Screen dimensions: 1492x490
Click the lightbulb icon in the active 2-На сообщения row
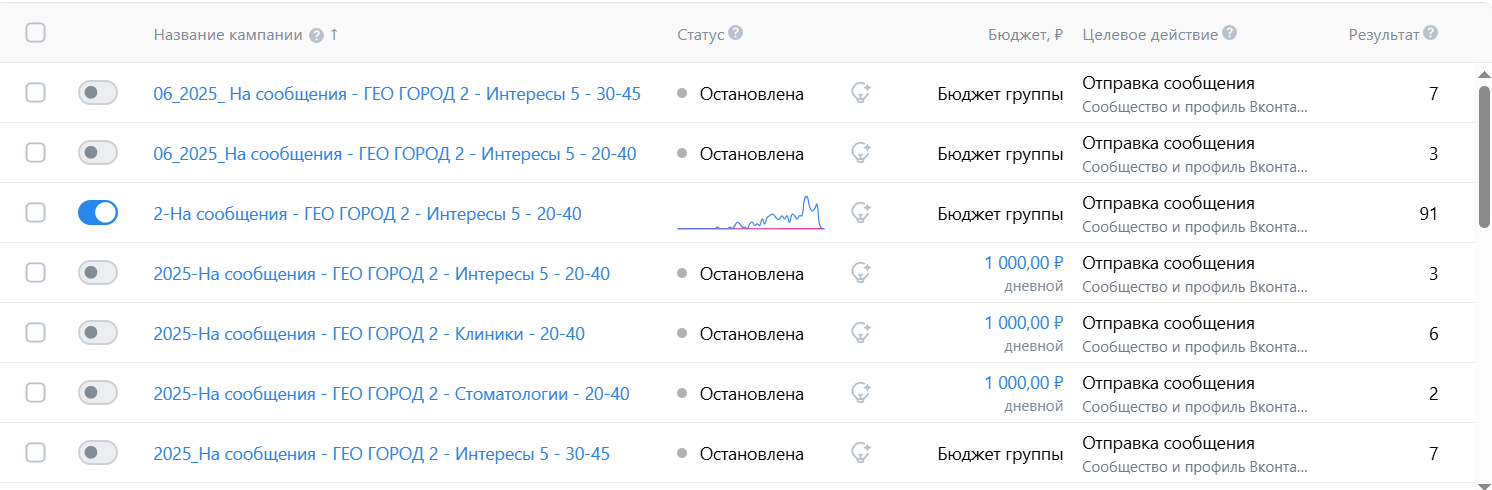pos(860,213)
